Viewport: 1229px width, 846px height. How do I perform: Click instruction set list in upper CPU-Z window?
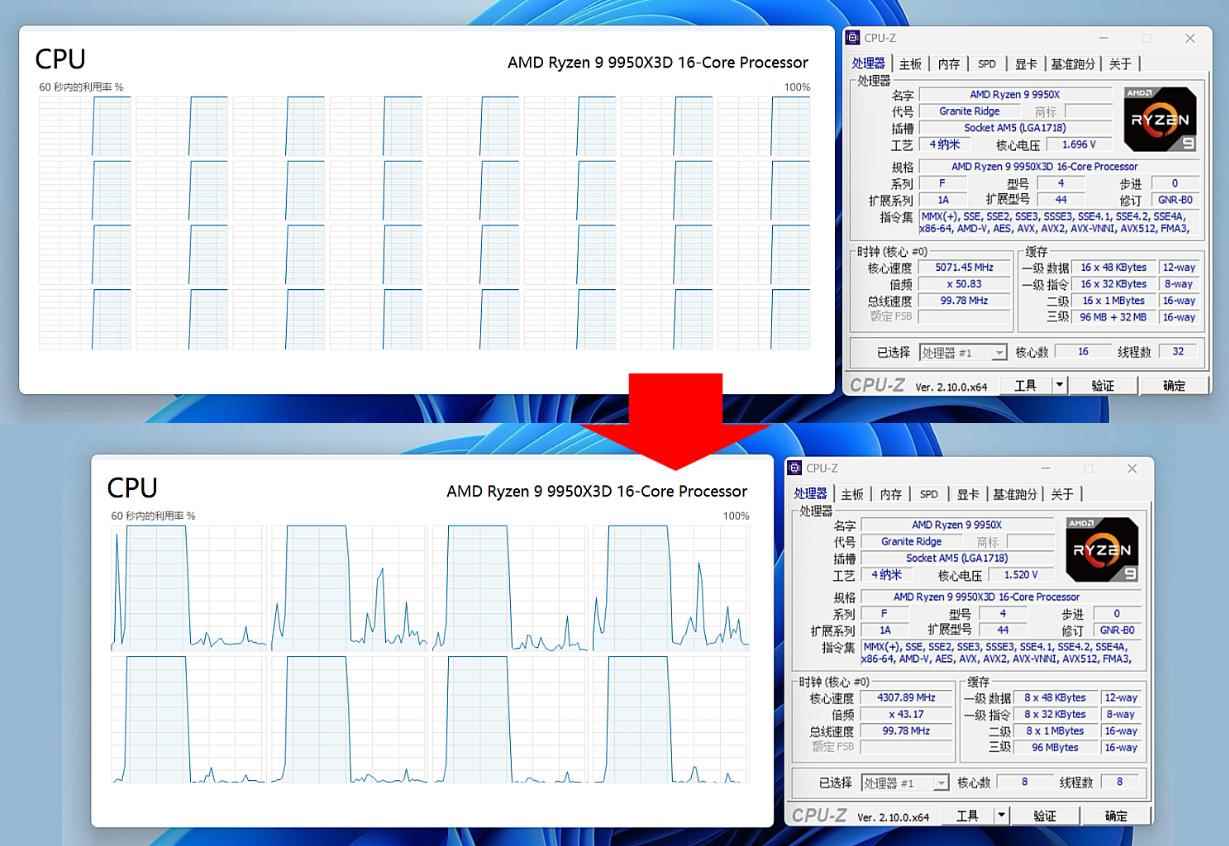[x=1057, y=222]
